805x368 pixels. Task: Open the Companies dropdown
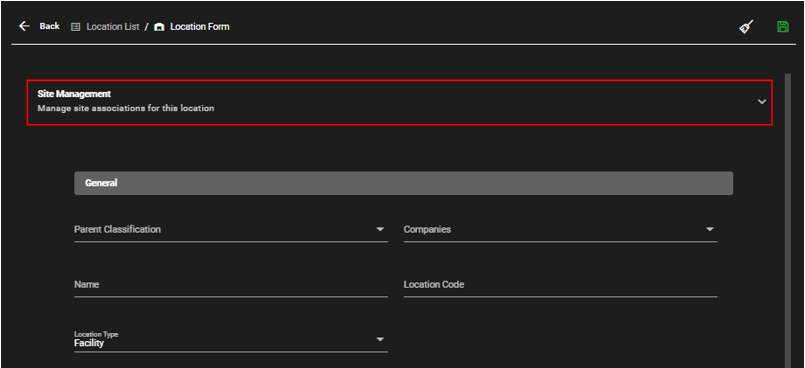pyautogui.click(x=561, y=229)
